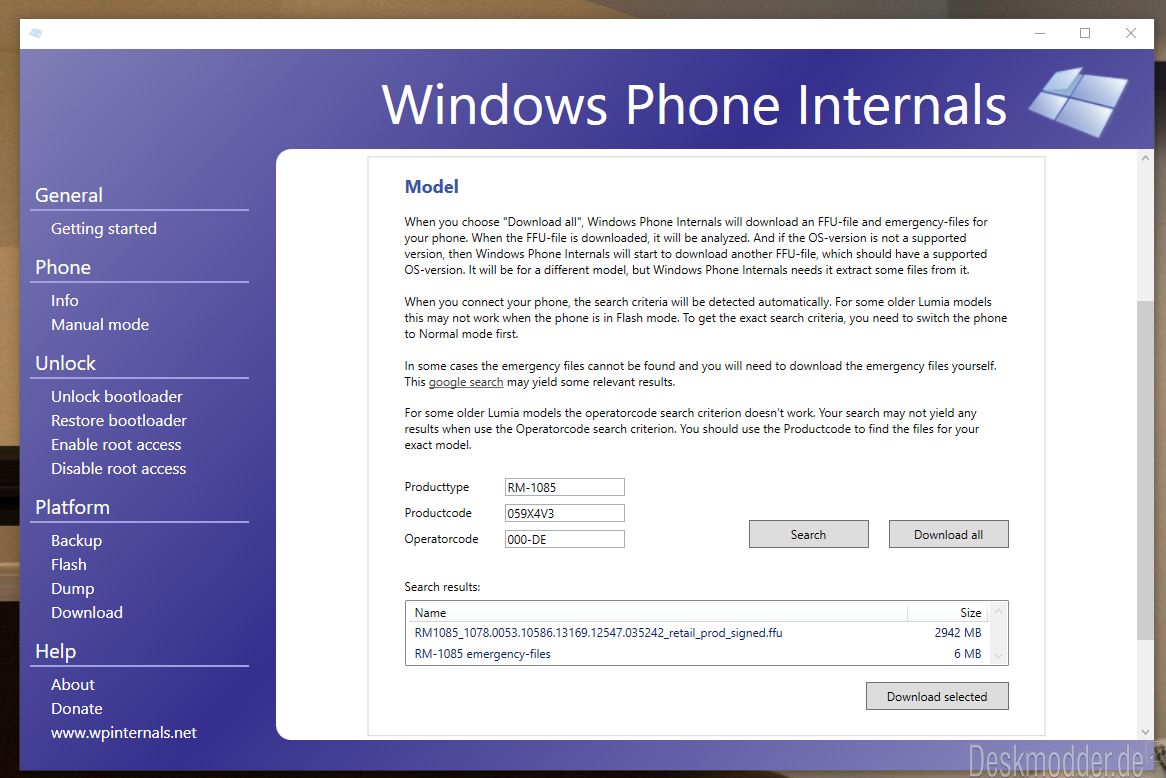This screenshot has height=778, width=1166.
Task: Visit www.wpinternals.net link
Action: (x=123, y=733)
